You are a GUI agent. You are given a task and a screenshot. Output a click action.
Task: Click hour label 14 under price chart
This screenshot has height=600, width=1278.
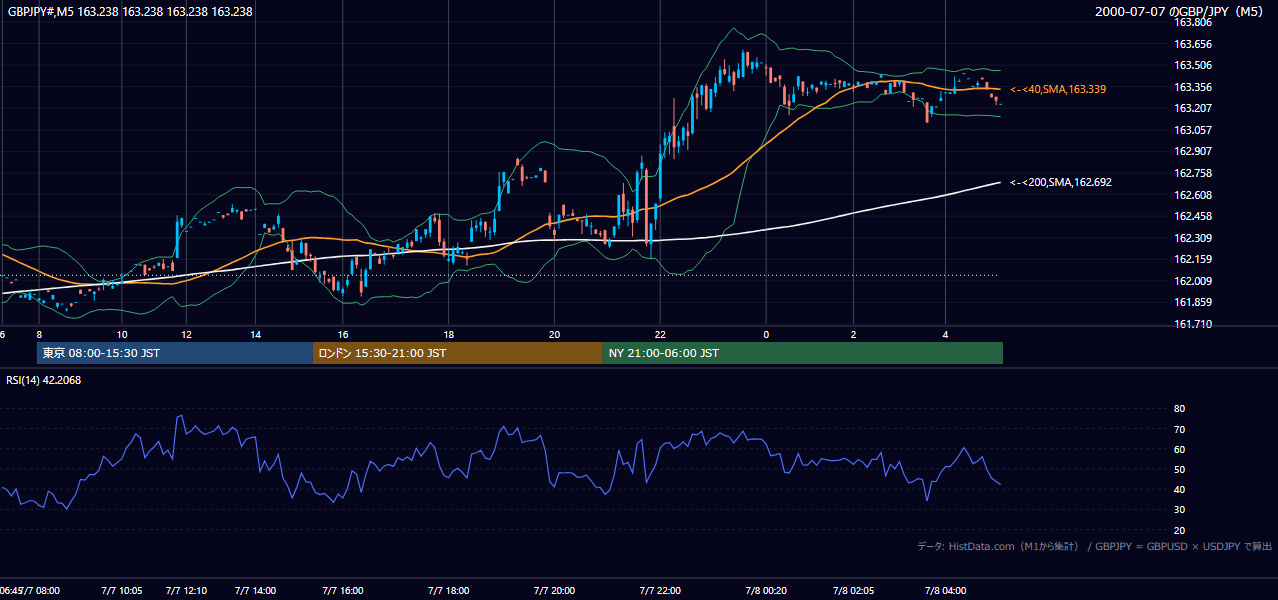click(x=255, y=334)
